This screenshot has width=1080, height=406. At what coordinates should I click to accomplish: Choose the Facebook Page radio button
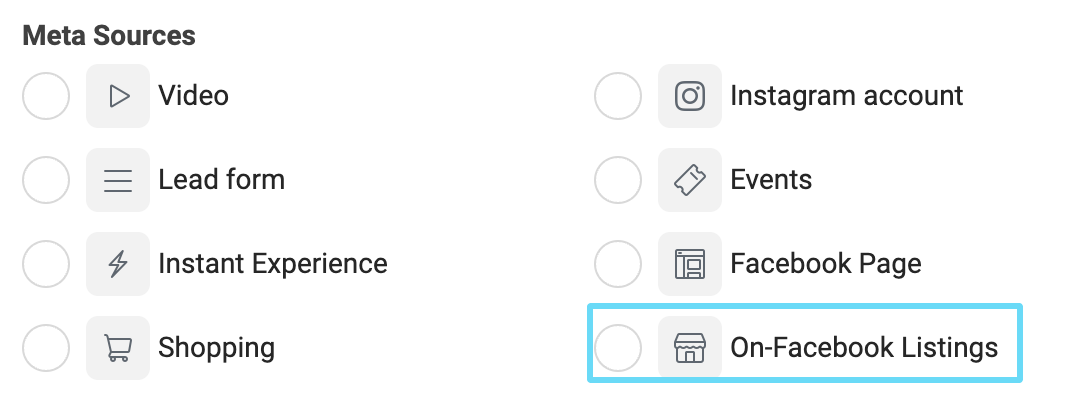[618, 264]
